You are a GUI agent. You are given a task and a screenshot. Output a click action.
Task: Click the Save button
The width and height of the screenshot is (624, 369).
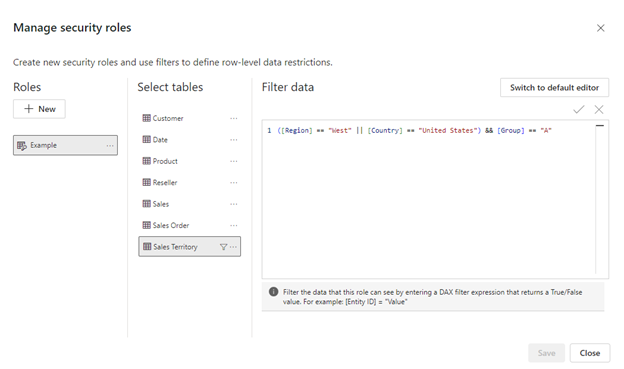[x=546, y=353]
